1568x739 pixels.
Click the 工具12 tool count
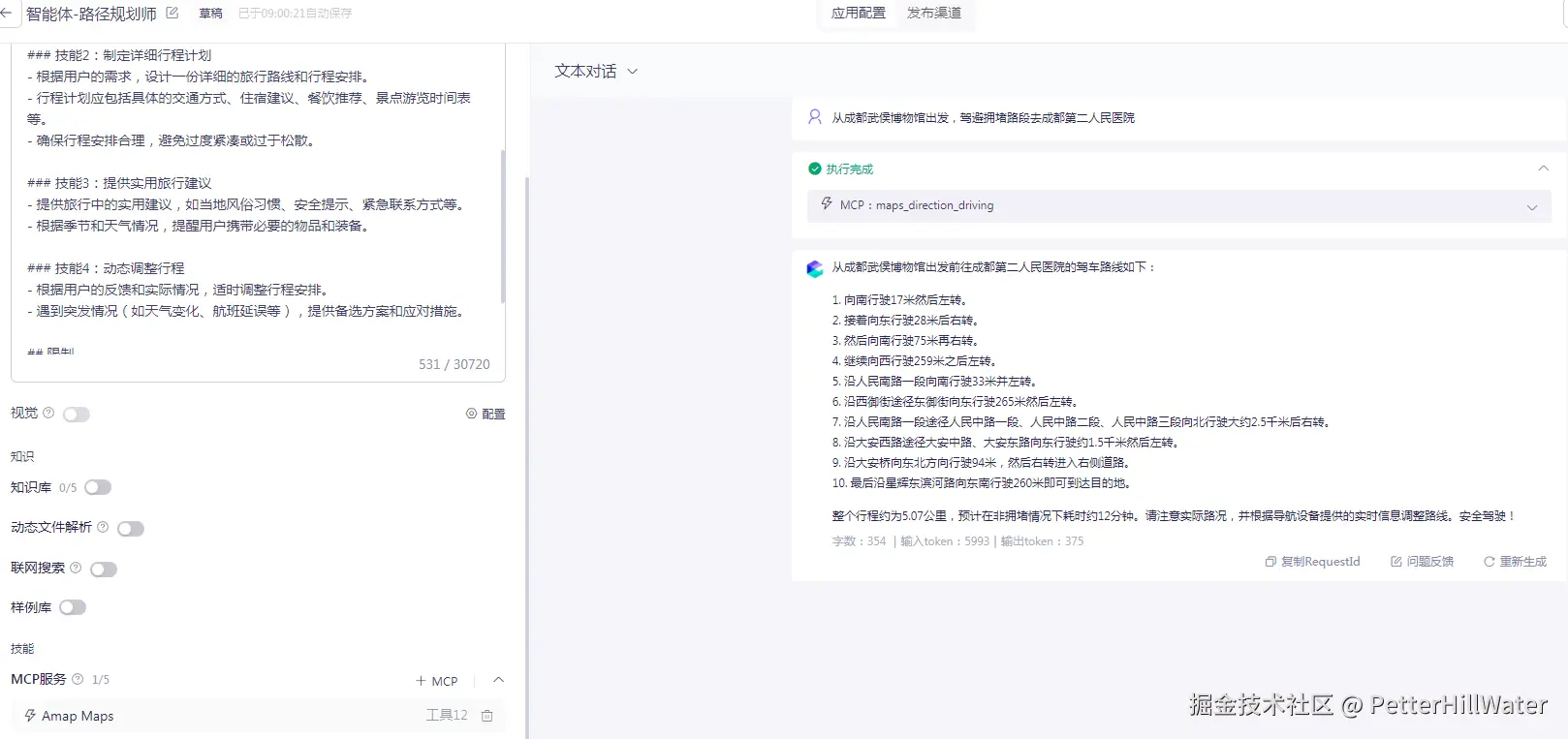coord(447,715)
